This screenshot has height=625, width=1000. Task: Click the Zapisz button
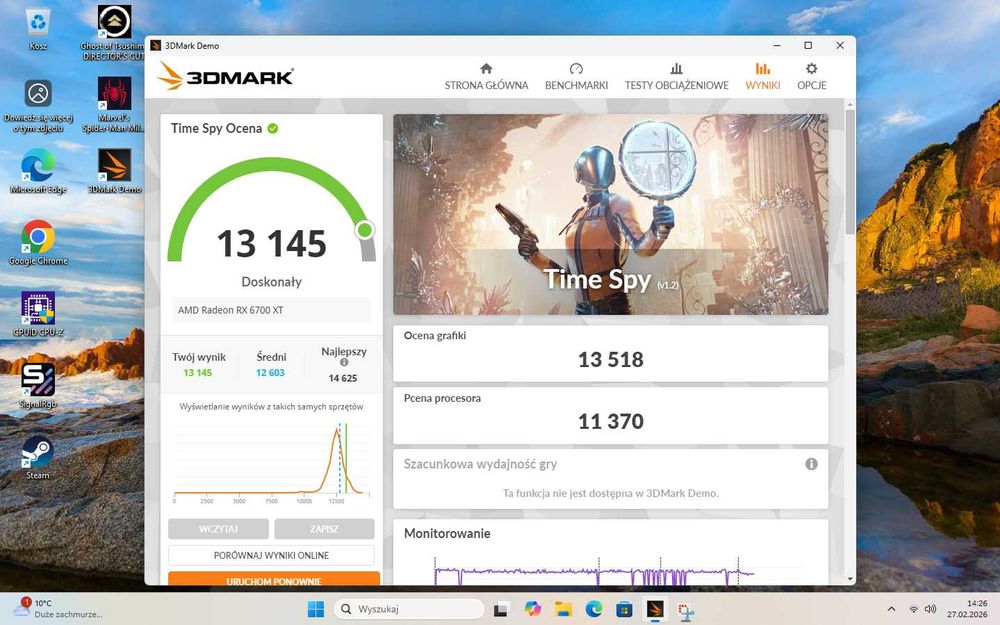click(x=324, y=529)
